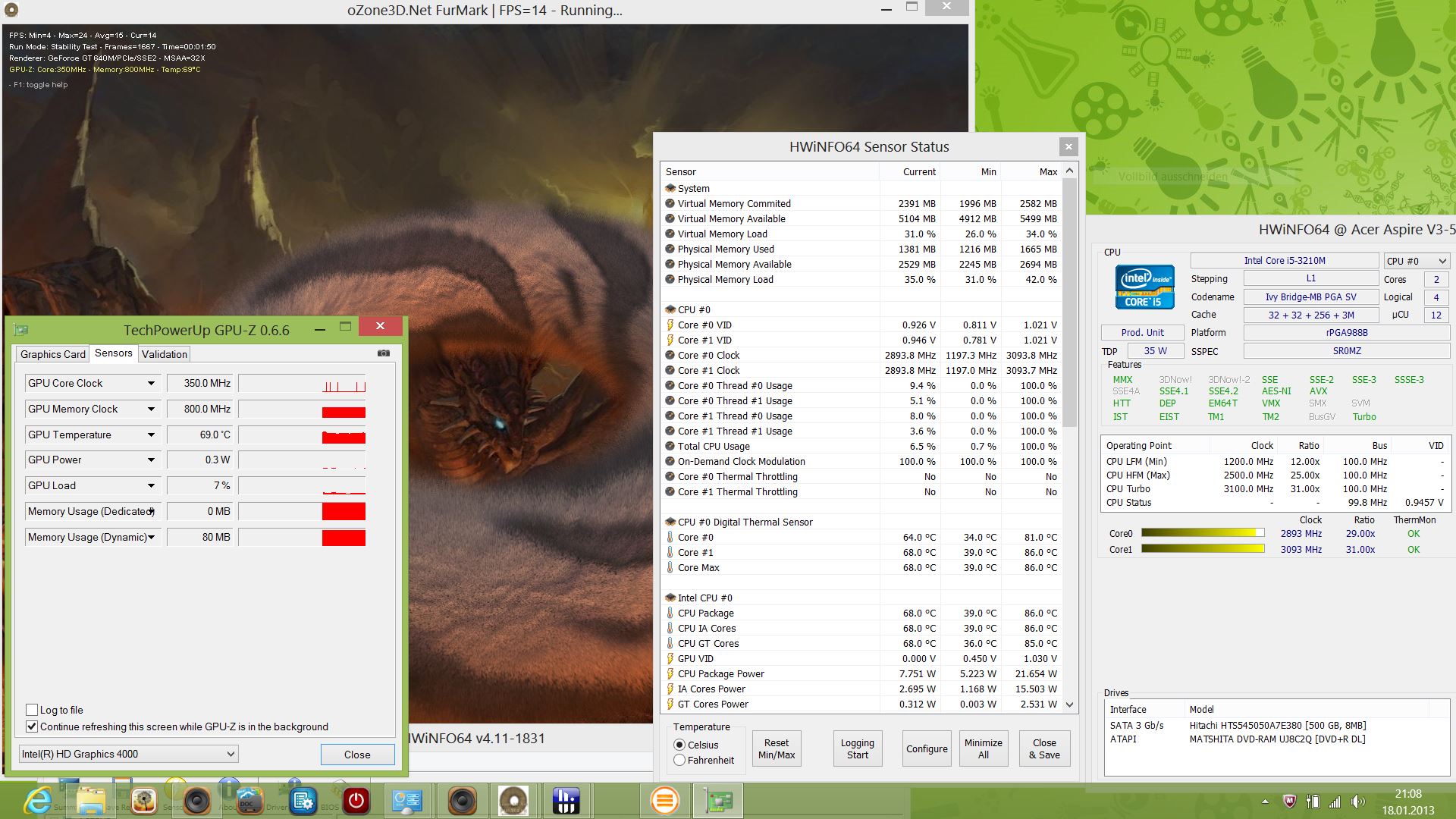Open the Control Panel taskbar icon
Image resolution: width=1456 pixels, height=819 pixels.
(408, 801)
